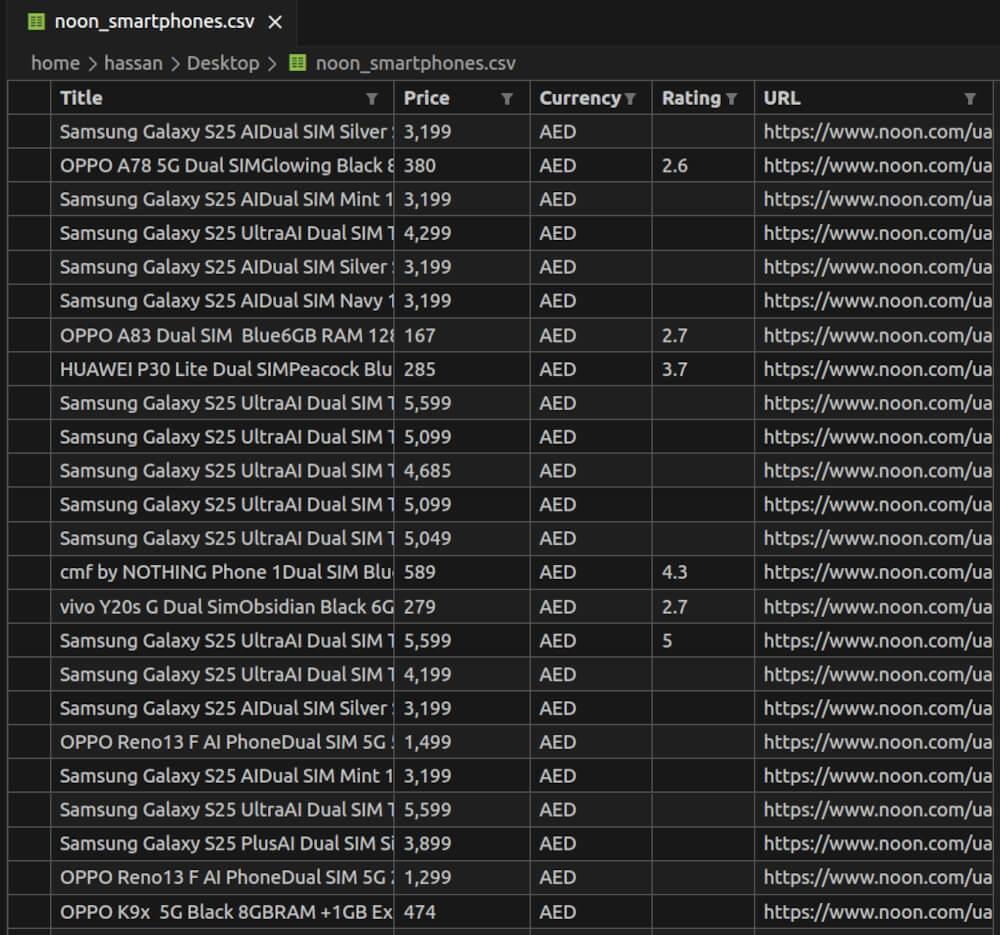Click the Title column header
Image resolution: width=1000 pixels, height=935 pixels.
click(80, 98)
